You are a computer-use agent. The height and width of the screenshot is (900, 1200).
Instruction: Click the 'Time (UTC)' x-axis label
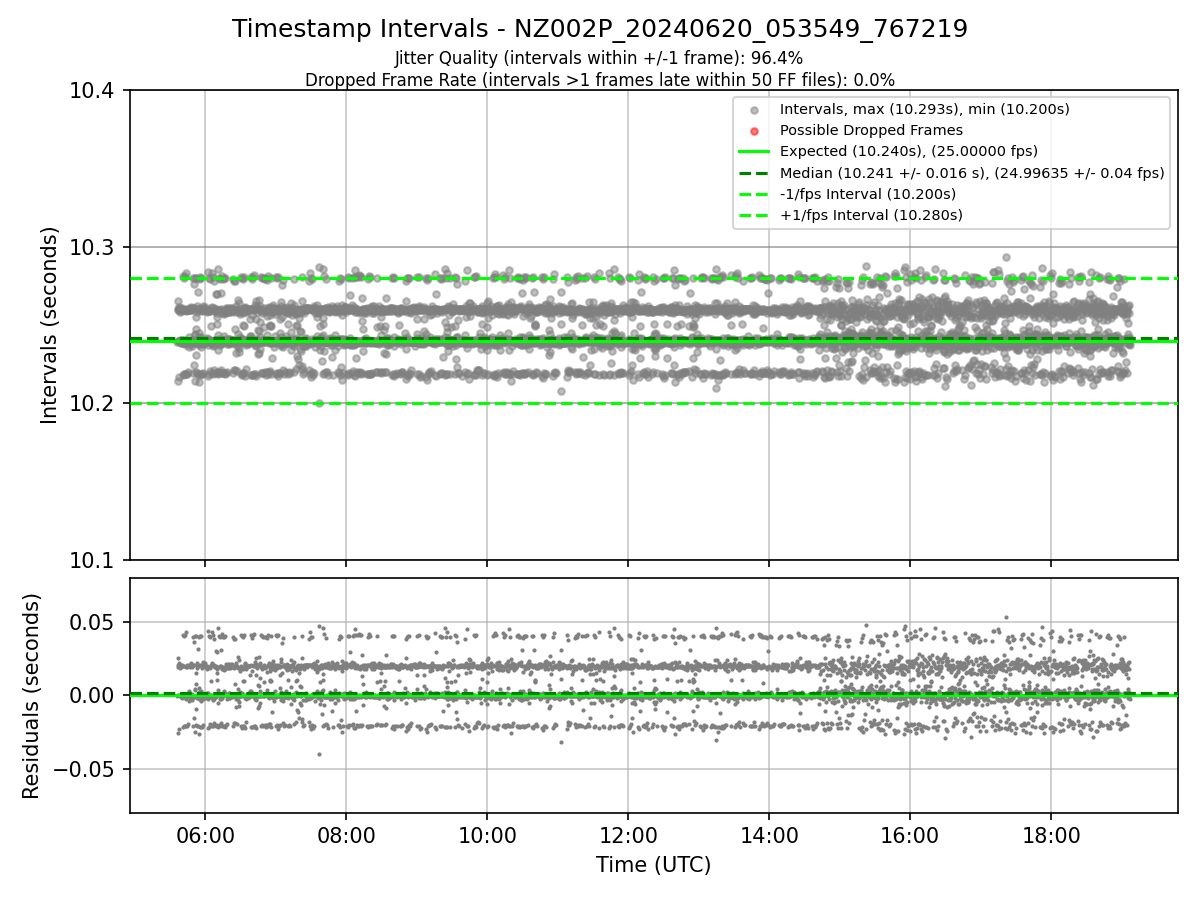tap(653, 865)
